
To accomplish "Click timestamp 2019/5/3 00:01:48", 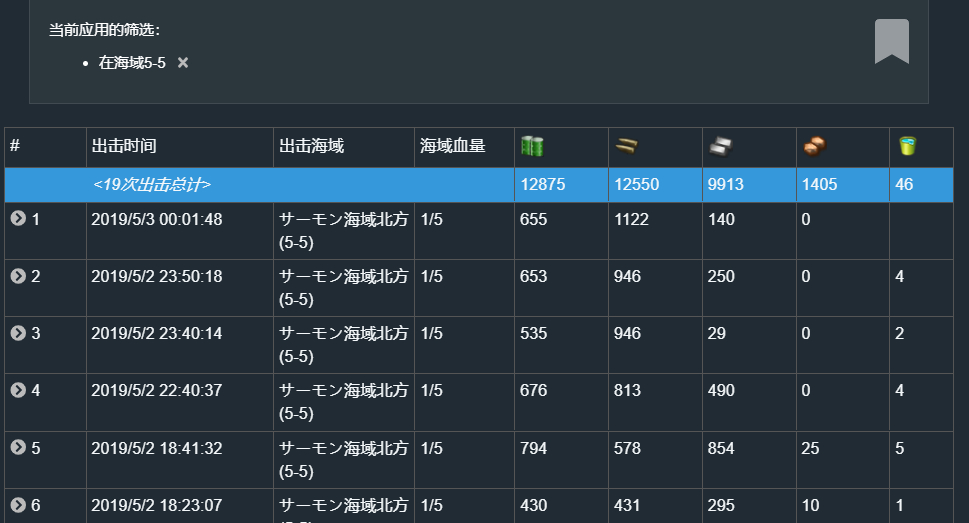I will click(x=156, y=219).
